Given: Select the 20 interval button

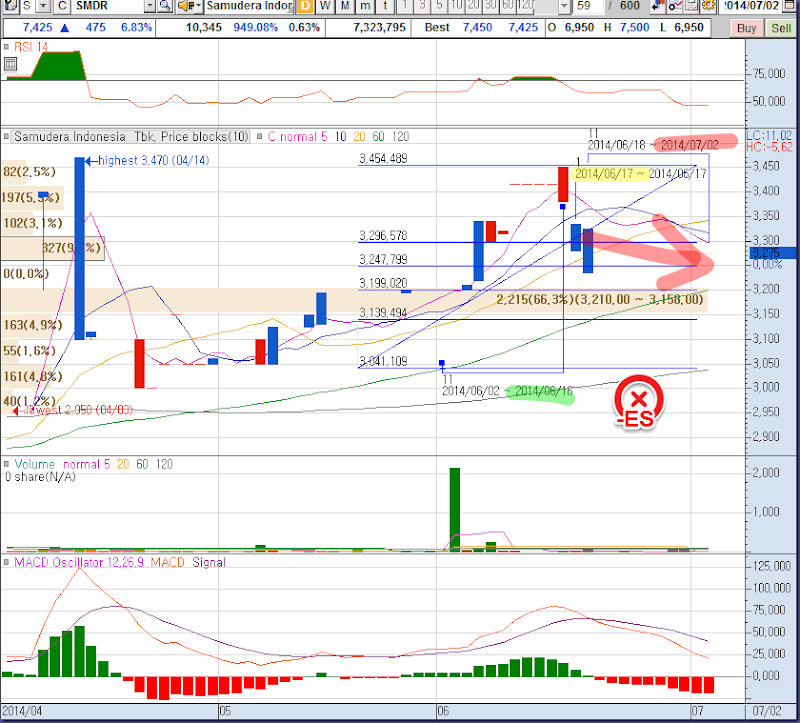Looking at the screenshot, I should click(474, 6).
